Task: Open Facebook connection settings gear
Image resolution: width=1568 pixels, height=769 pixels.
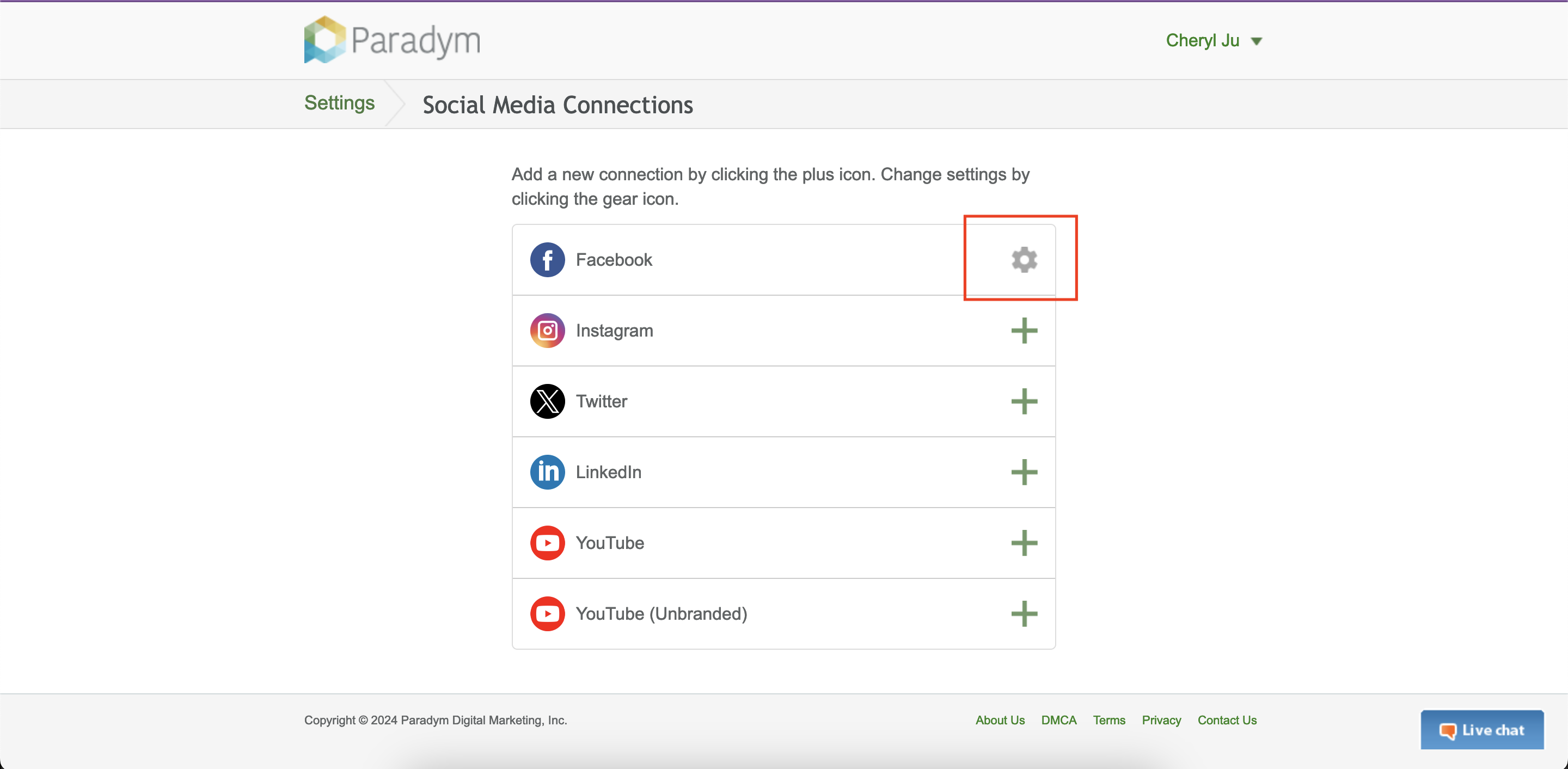Action: click(1024, 260)
